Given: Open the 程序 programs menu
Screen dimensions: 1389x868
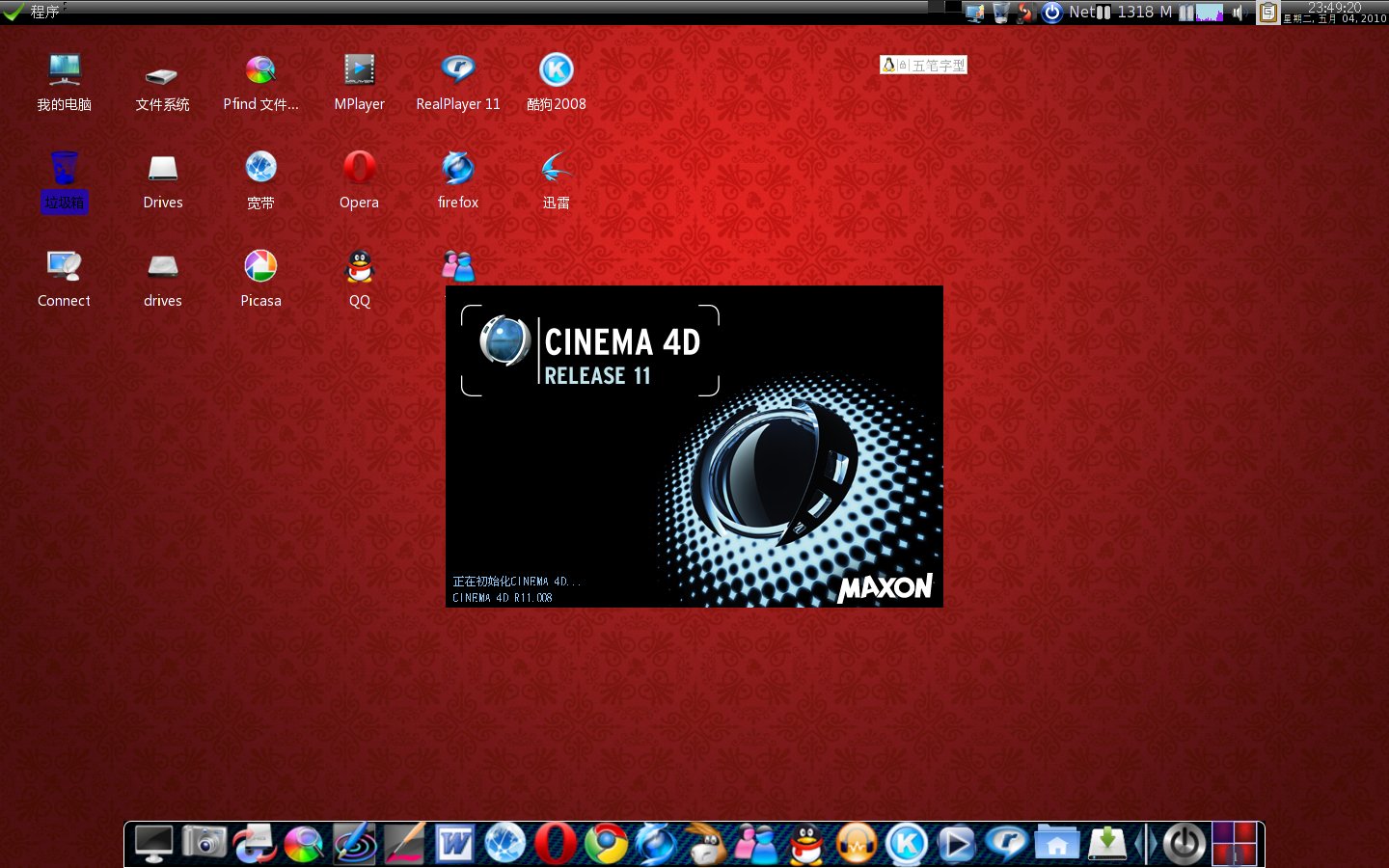Looking at the screenshot, I should pyautogui.click(x=32, y=12).
